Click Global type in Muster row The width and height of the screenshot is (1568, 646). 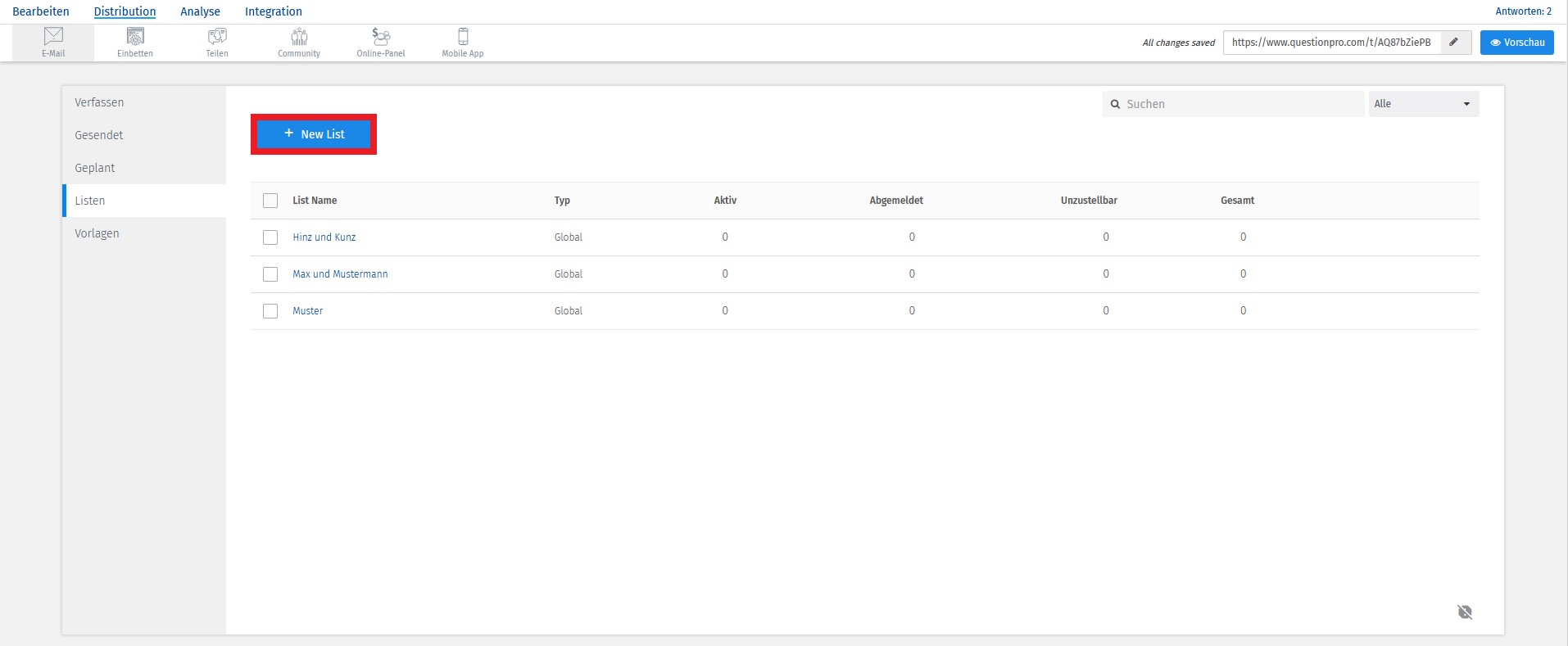point(569,311)
